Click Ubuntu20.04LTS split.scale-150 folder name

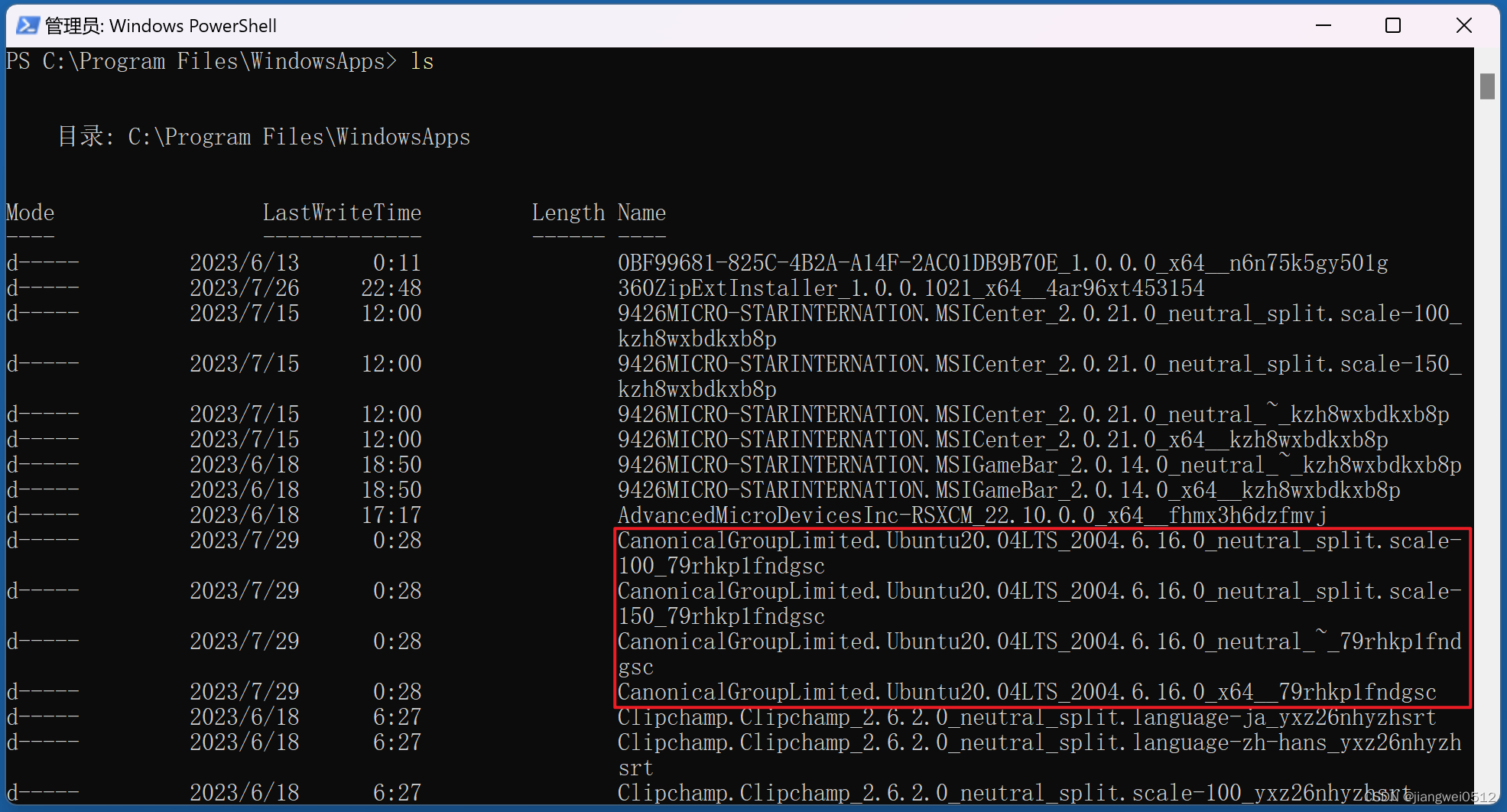coord(1039,603)
